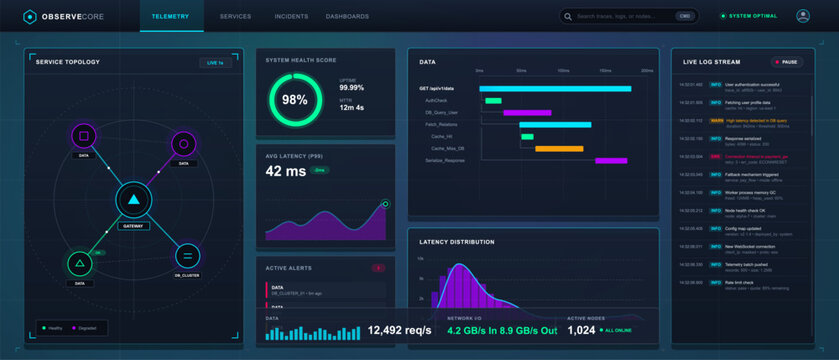
Task: Go to the Incidents tab
Action: pos(291,17)
